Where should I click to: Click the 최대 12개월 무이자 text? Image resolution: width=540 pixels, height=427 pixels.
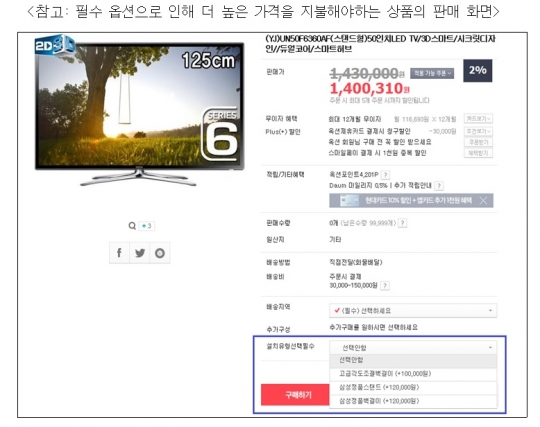tap(355, 119)
